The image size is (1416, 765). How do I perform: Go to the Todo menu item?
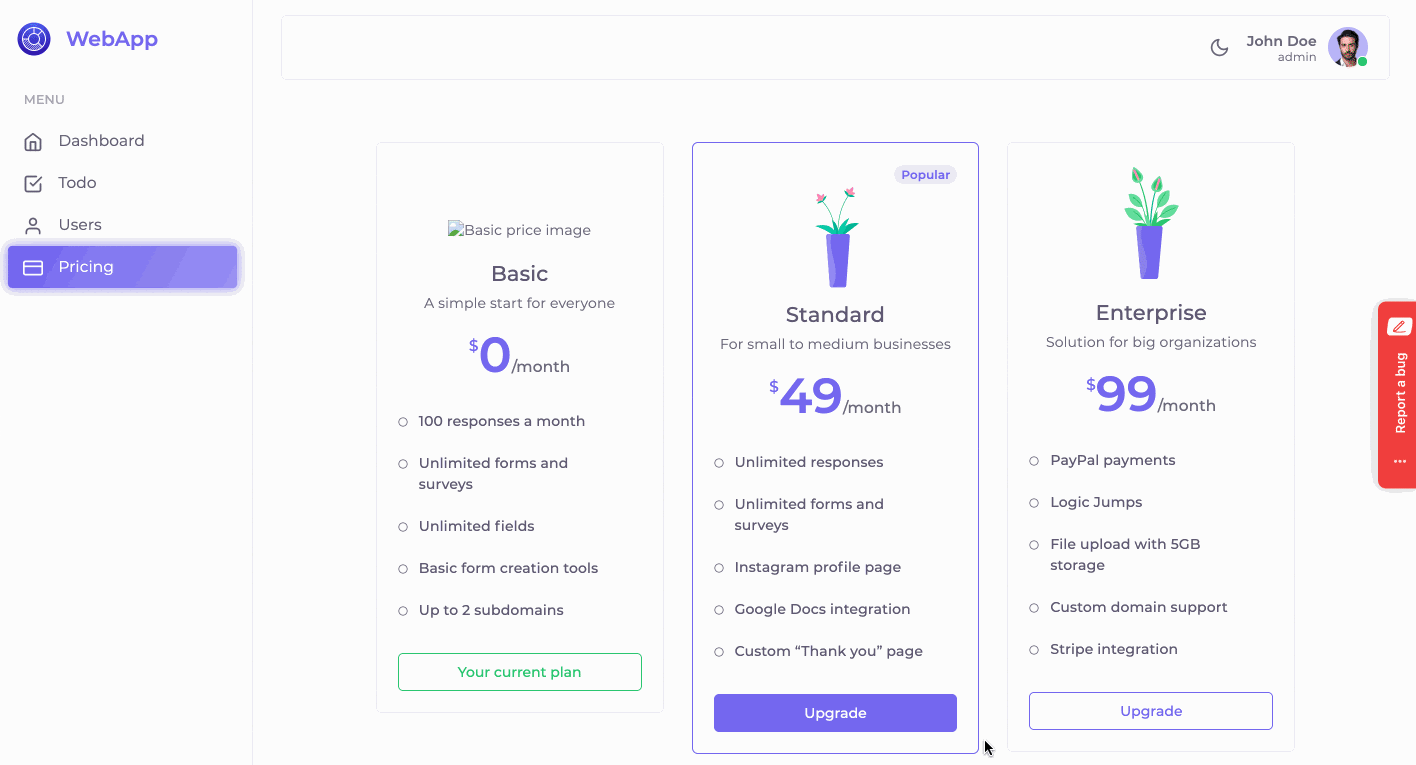tap(77, 183)
